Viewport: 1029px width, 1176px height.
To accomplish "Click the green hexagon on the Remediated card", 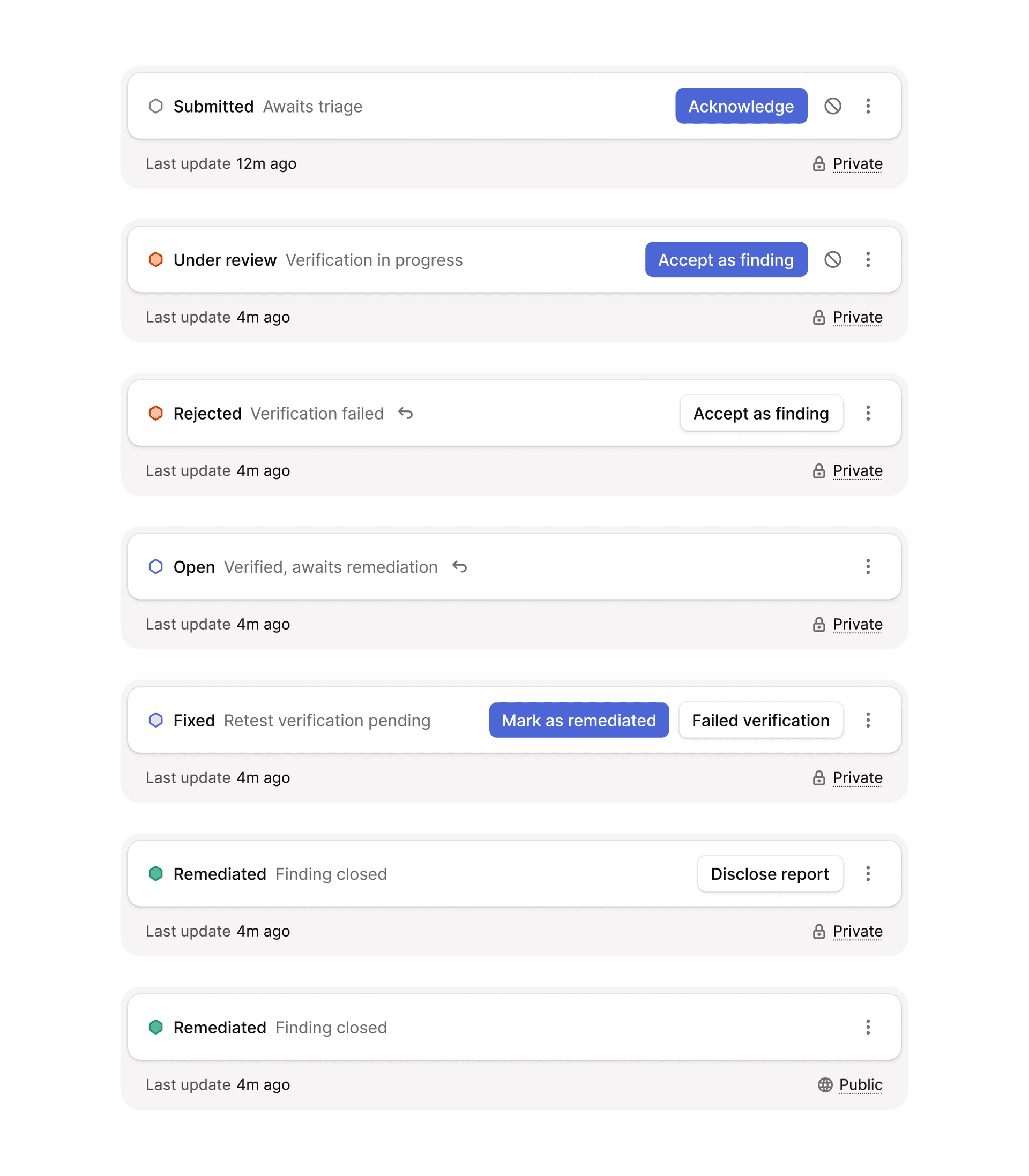I will click(155, 873).
